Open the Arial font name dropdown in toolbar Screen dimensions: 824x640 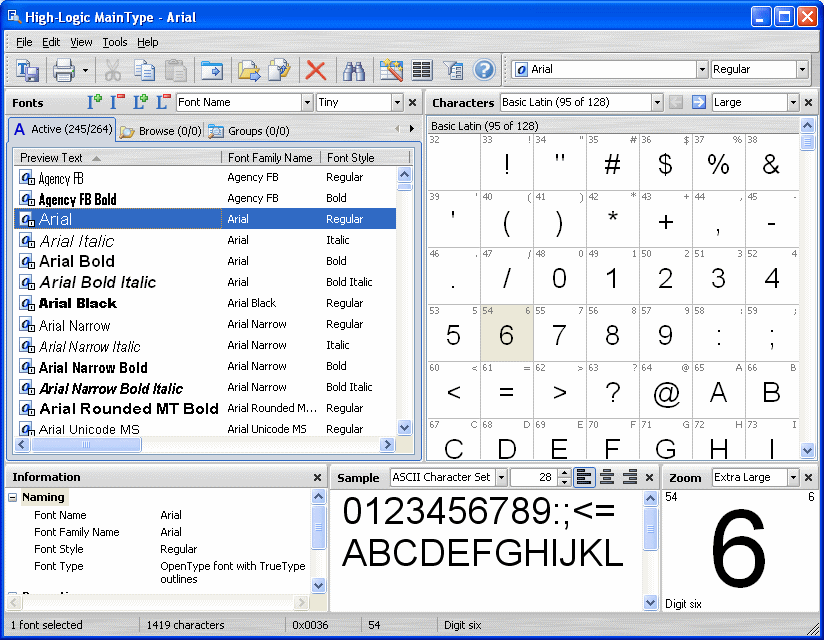point(702,69)
